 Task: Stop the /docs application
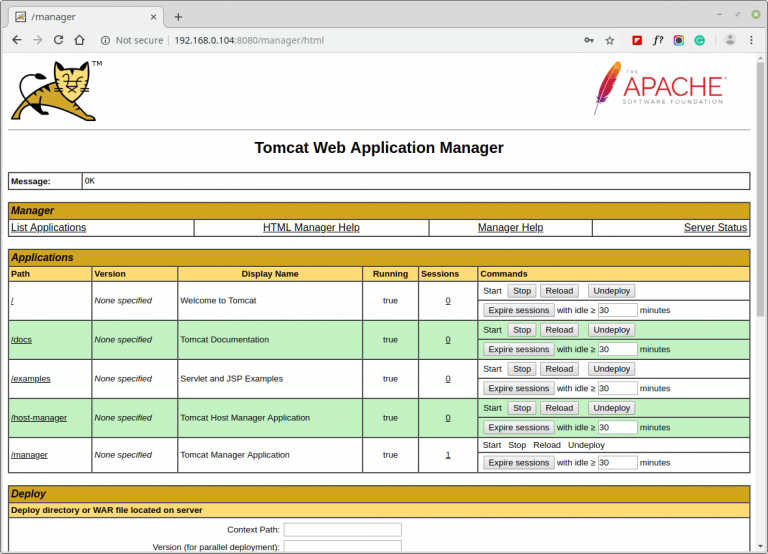(x=521, y=330)
